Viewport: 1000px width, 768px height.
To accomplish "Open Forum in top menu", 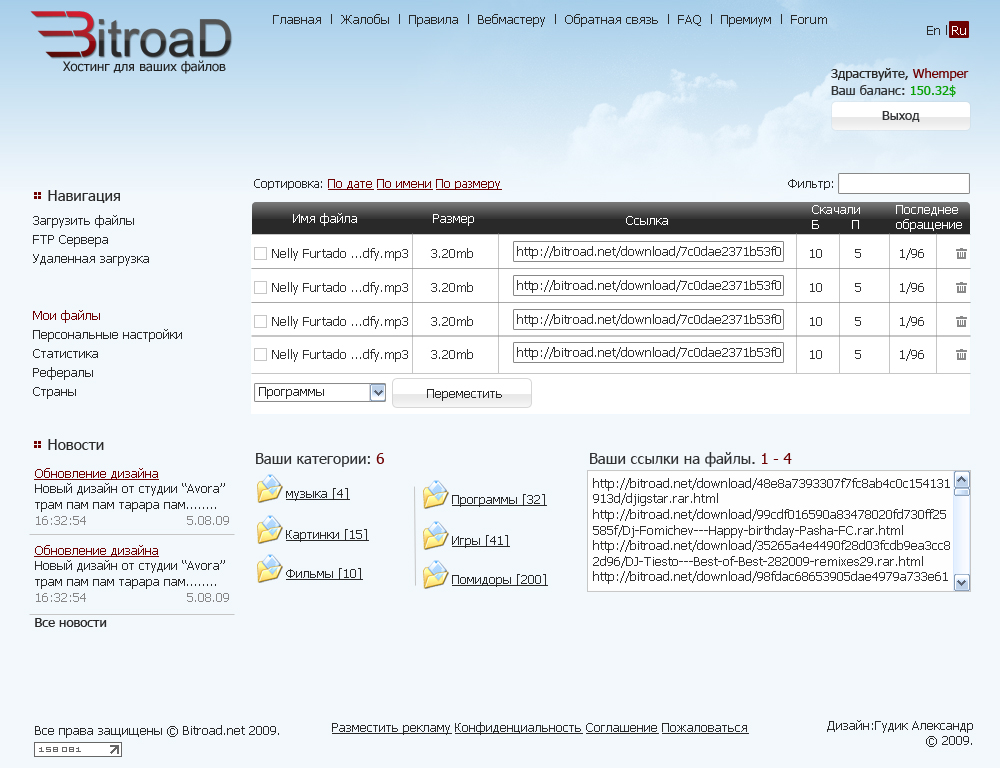I will tap(809, 20).
